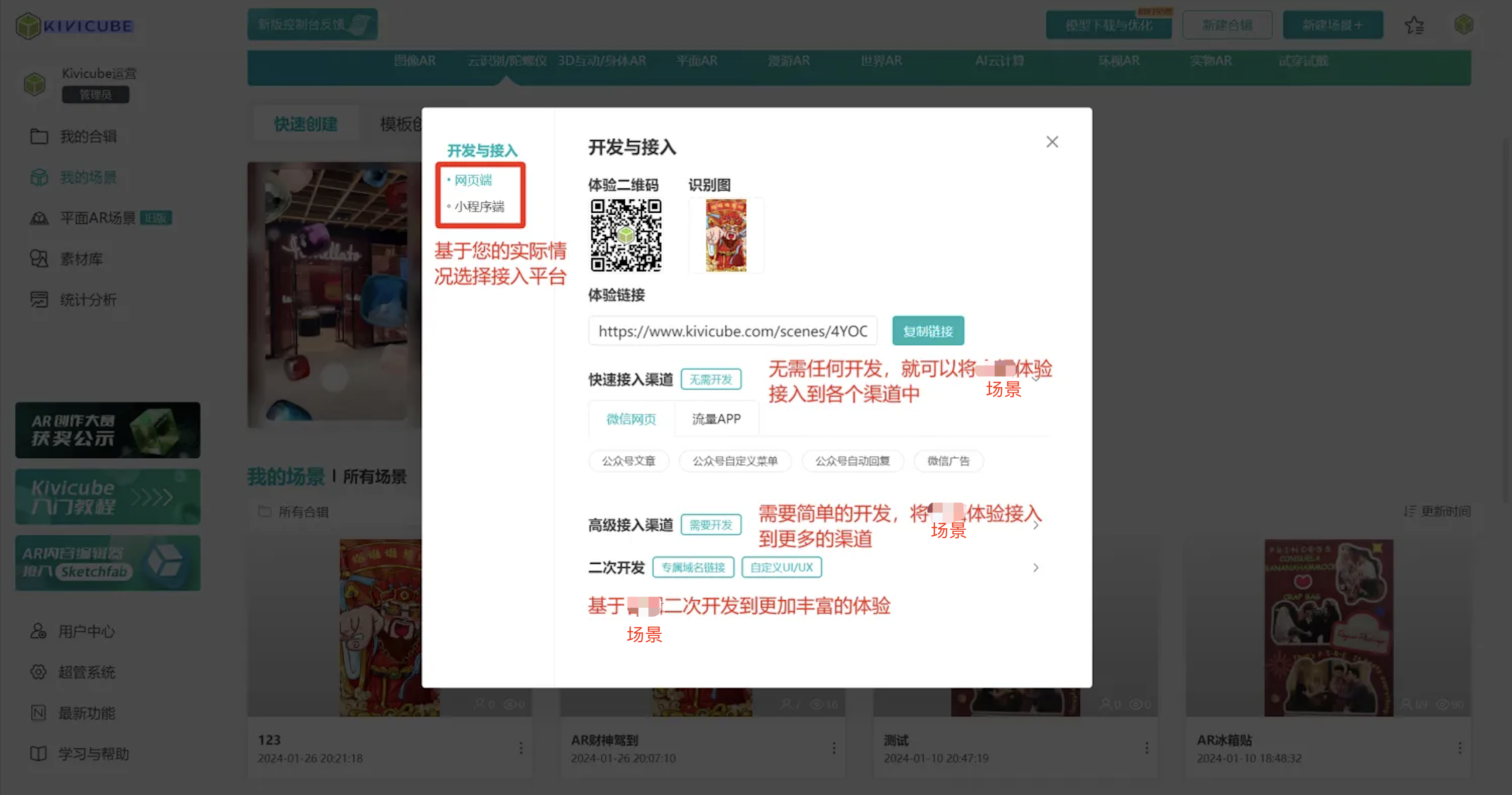Viewport: 1512px width, 795px height.
Task: Open 超管系统 settings gear
Action: (39, 672)
